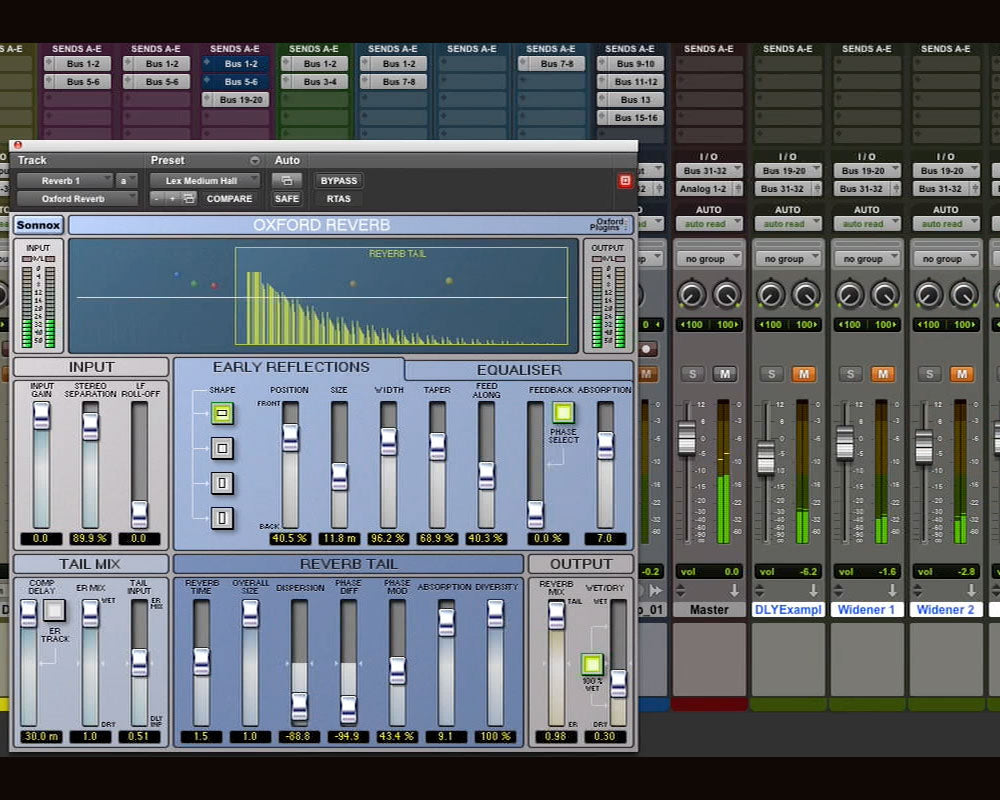
Task: Open the automation enable window icon
Action: [x=287, y=181]
